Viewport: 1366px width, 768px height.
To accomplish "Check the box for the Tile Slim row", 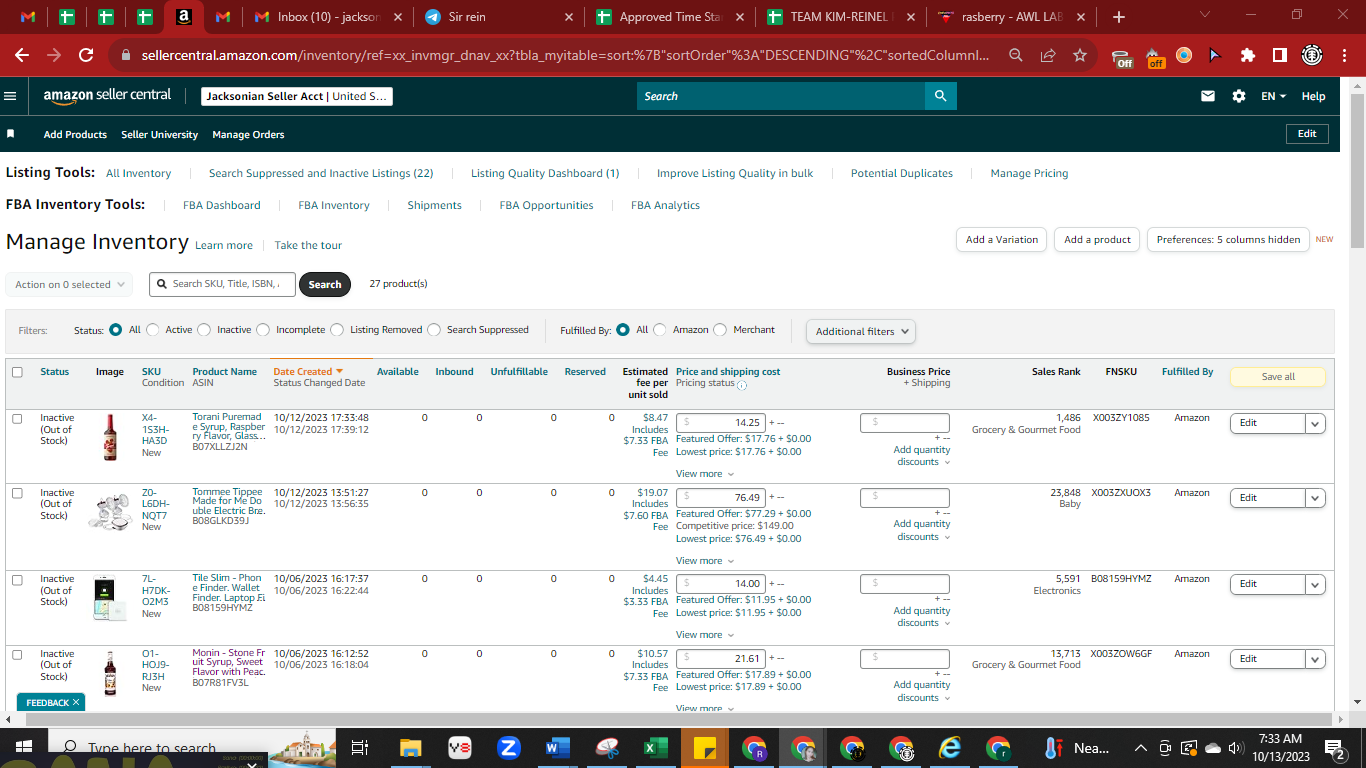I will point(17,579).
